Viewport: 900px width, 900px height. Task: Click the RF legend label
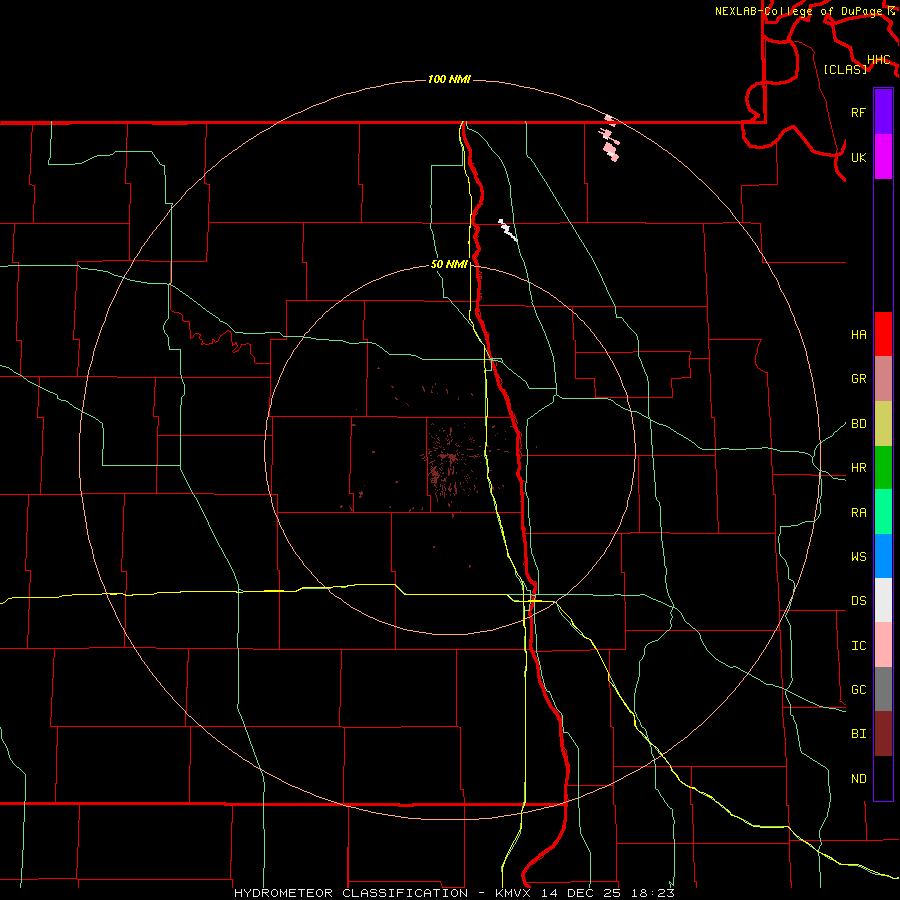[858, 112]
